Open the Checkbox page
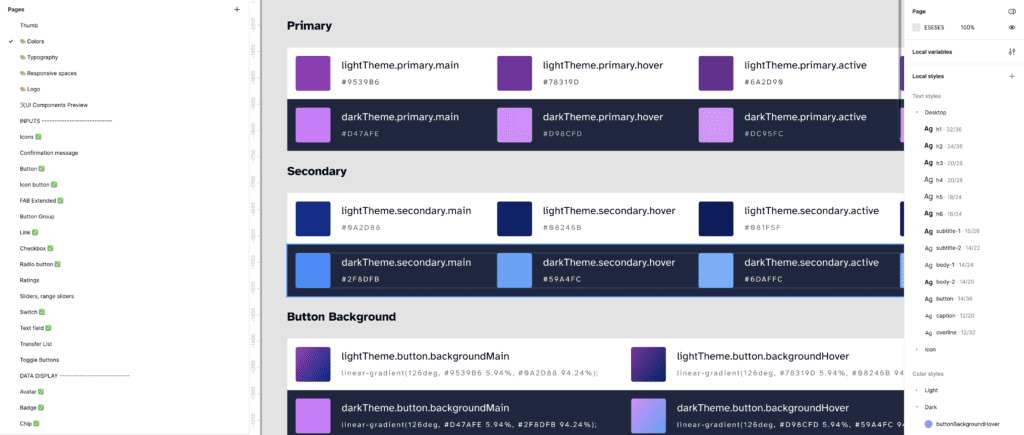The height and width of the screenshot is (435, 1024). (x=34, y=248)
